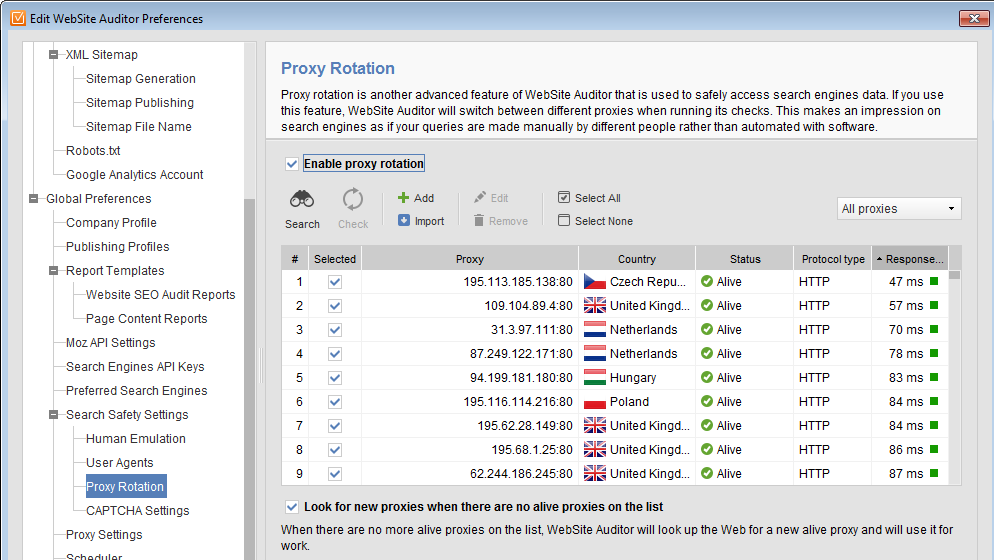Close the Preferences dialog
The image size is (994, 560).
tap(974, 18)
